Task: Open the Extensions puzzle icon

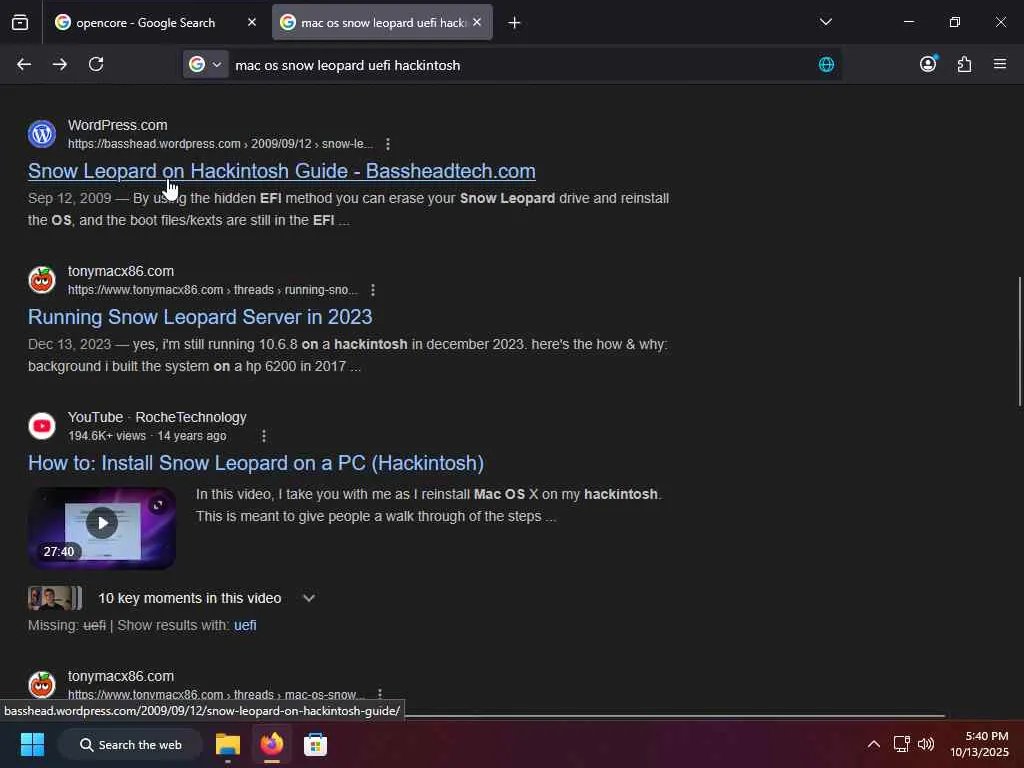Action: [965, 64]
